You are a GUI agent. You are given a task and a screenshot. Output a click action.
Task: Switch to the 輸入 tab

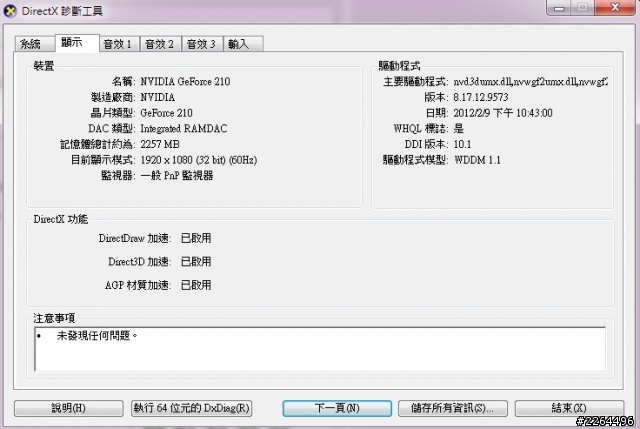click(243, 44)
